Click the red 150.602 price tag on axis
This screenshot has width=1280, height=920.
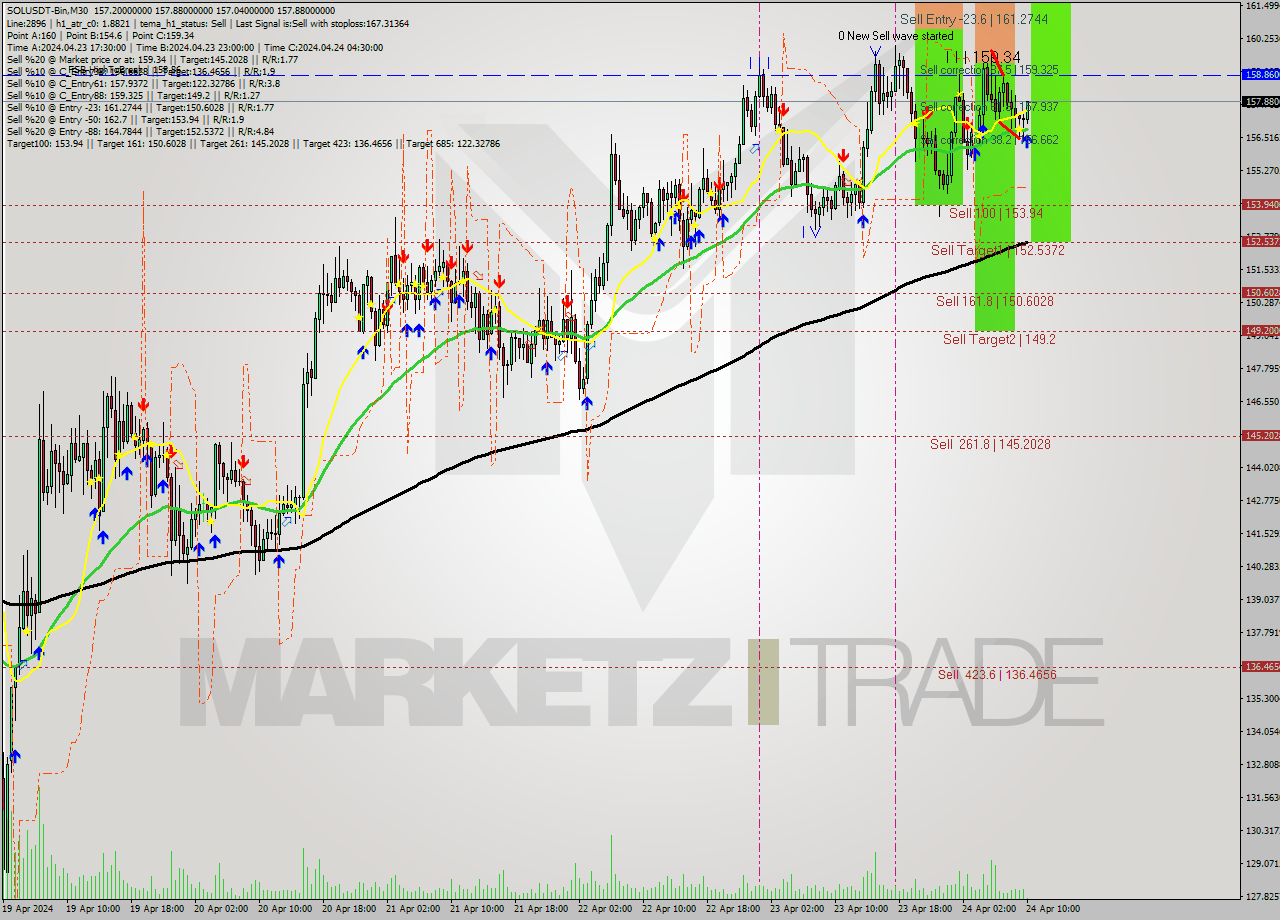coord(1260,293)
